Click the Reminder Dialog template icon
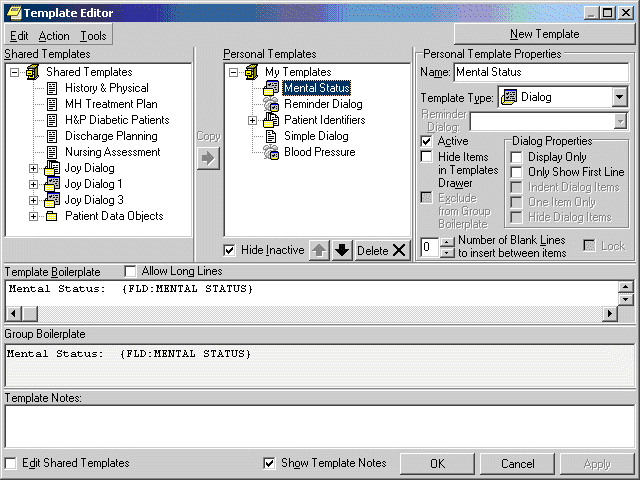 click(x=271, y=104)
